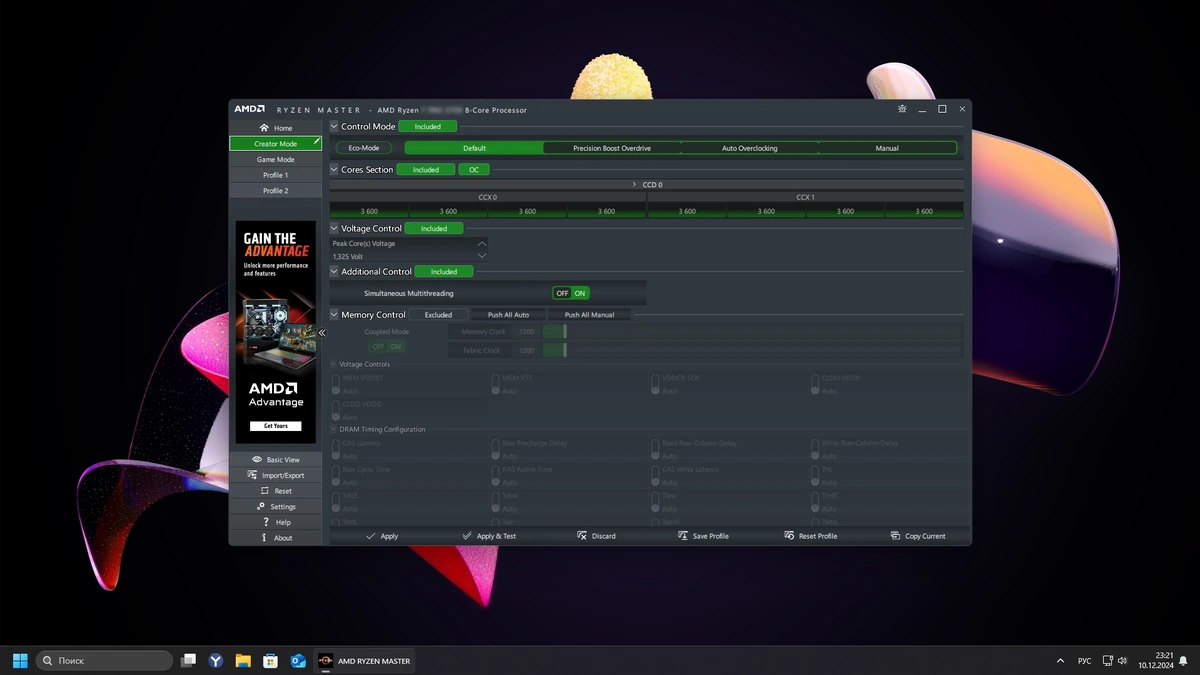
Task: Collapse the Control Mode section
Action: pyautogui.click(x=335, y=127)
